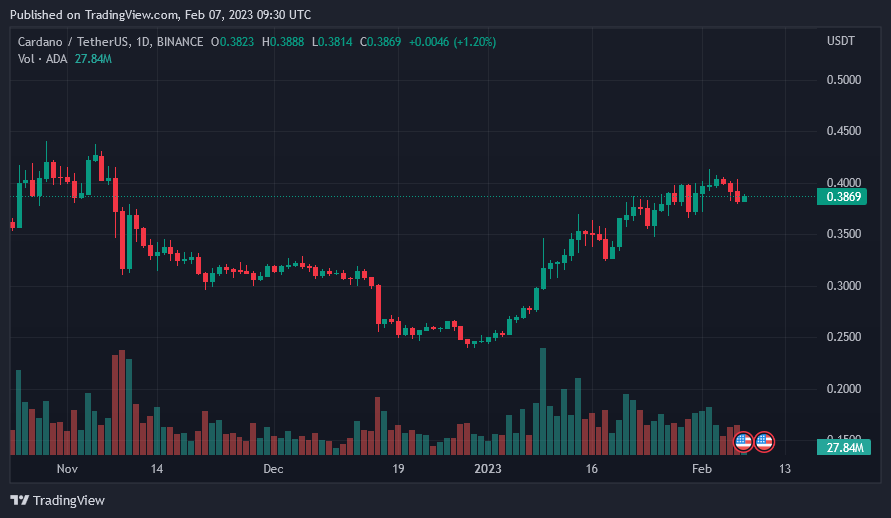This screenshot has width=891, height=518.
Task: Click the left US flag event marker
Action: pyautogui.click(x=743, y=441)
